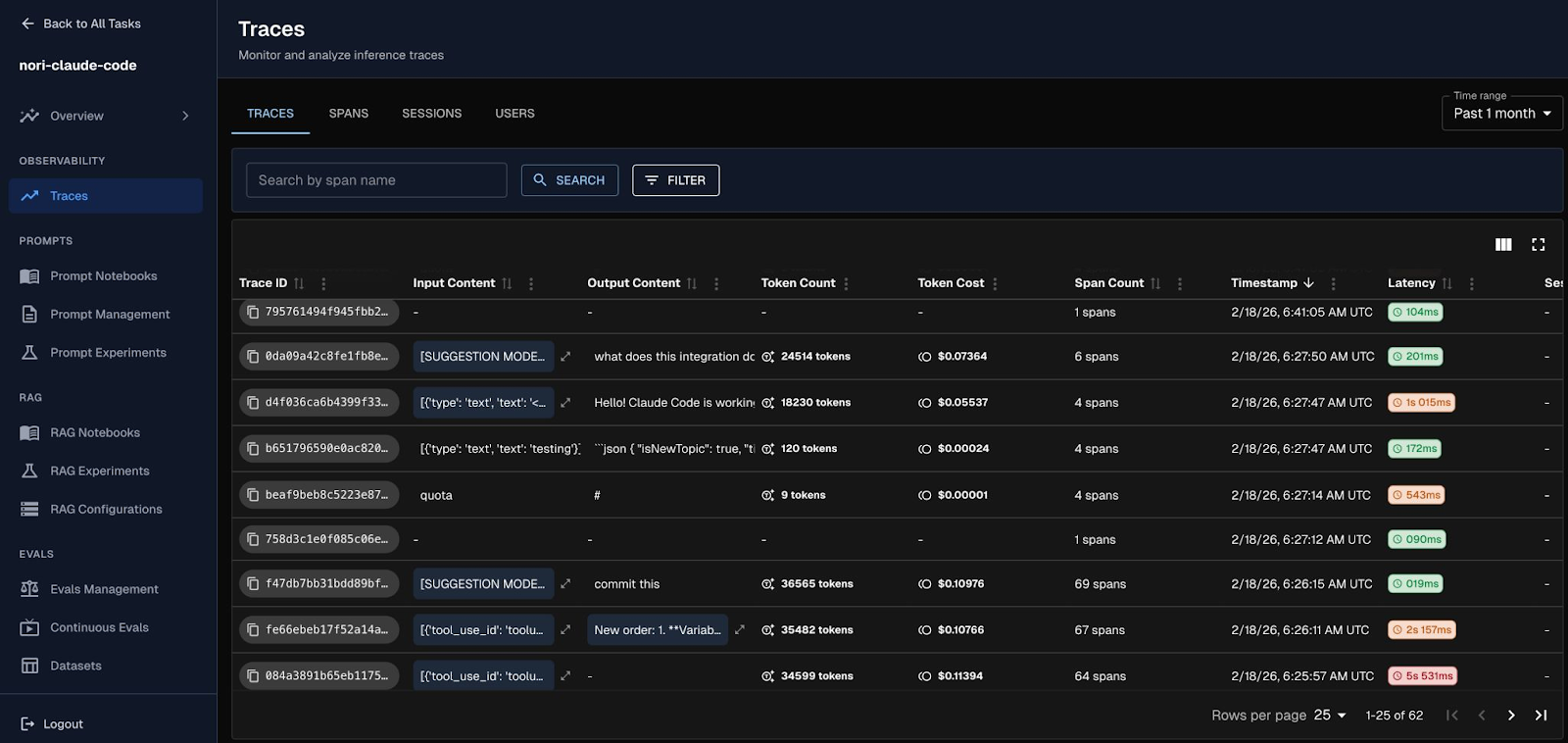Screen dimensions: 1568x743
Task: Jump to the last page
Action: [x=1541, y=716]
